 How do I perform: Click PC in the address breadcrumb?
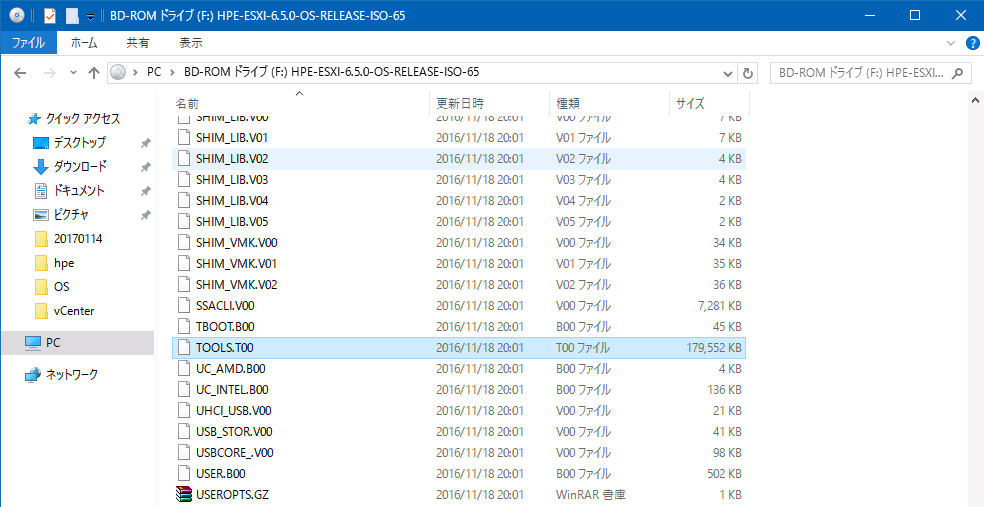pyautogui.click(x=154, y=72)
